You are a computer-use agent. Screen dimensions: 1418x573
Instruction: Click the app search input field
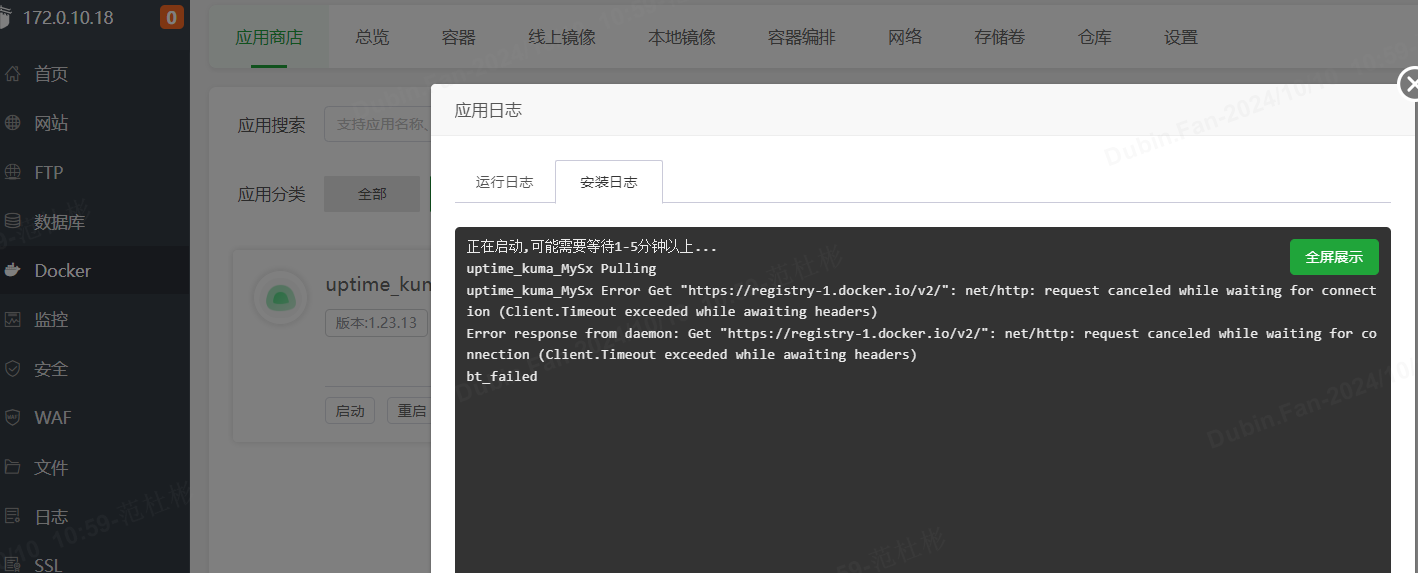tap(378, 125)
